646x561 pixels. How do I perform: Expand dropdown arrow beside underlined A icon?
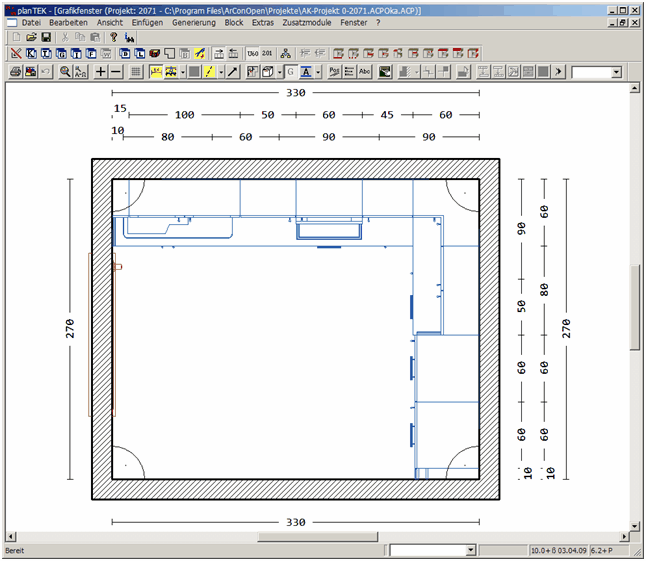(317, 72)
